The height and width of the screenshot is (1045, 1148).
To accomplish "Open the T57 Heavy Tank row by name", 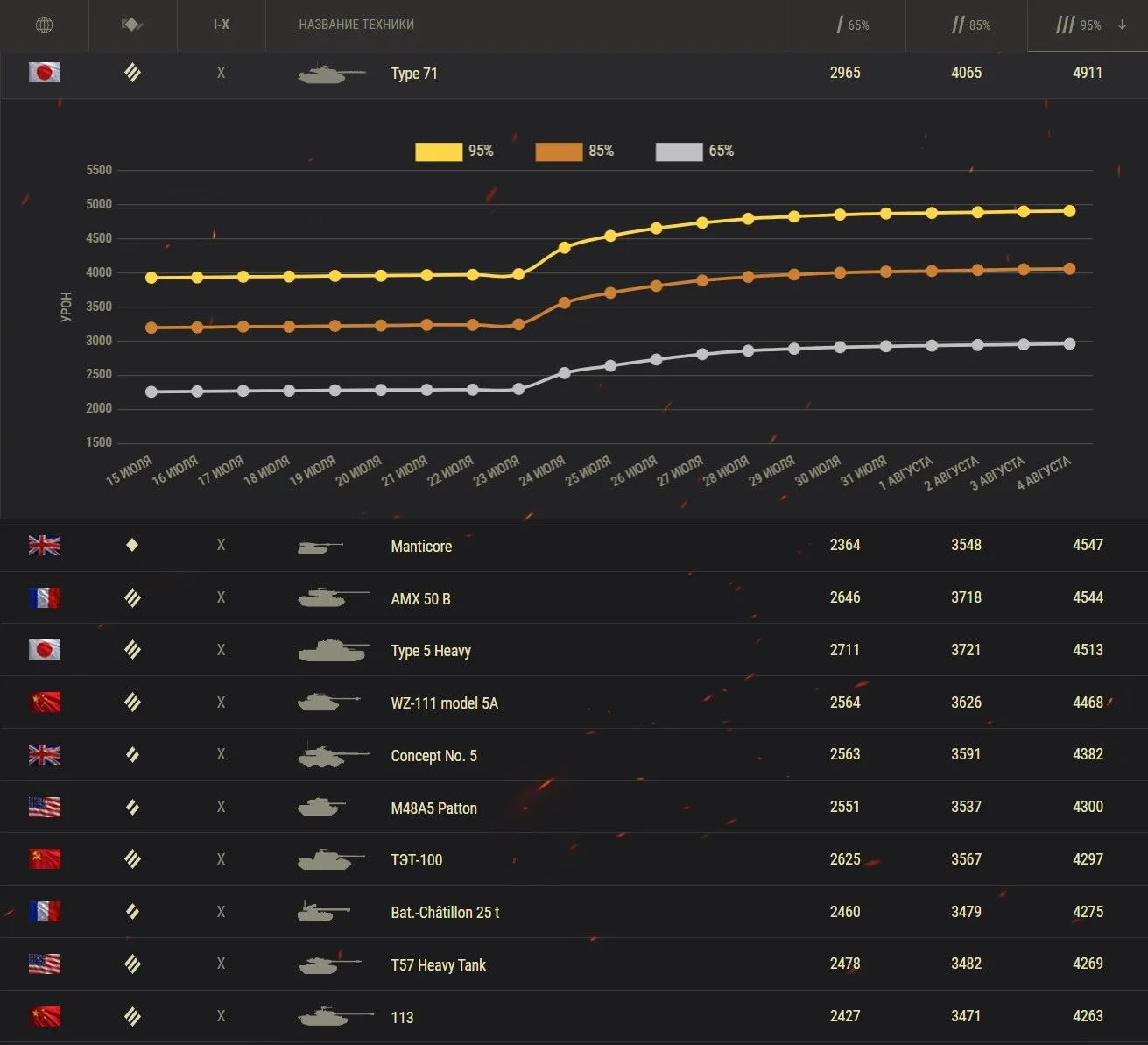I will click(438, 964).
